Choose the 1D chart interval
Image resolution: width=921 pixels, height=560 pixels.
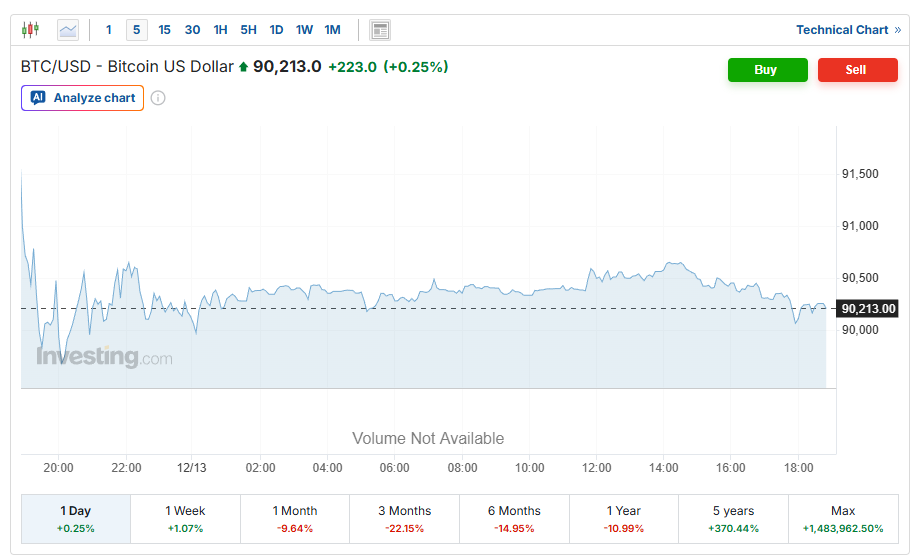point(276,30)
